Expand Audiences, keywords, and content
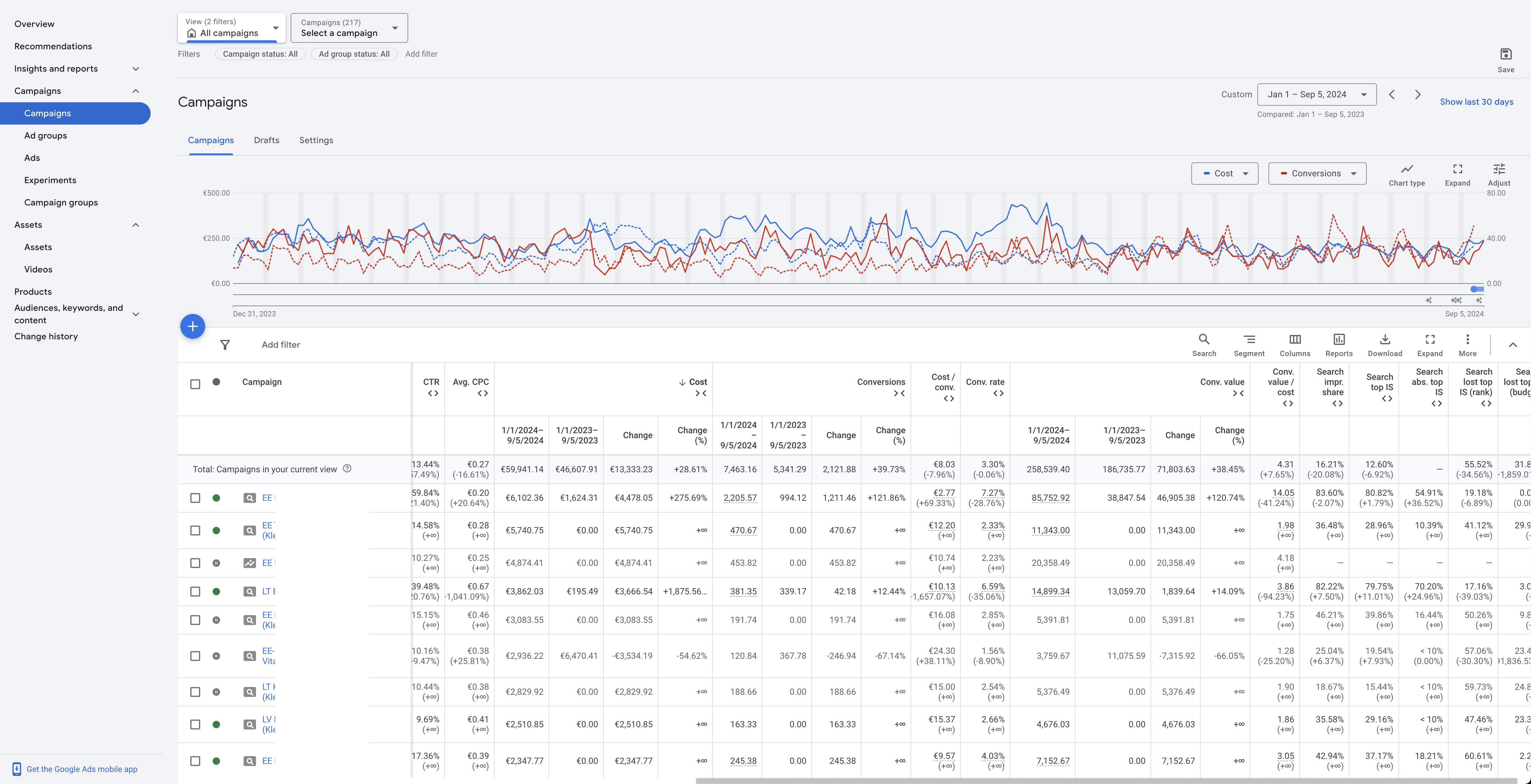The image size is (1531, 784). [x=135, y=314]
